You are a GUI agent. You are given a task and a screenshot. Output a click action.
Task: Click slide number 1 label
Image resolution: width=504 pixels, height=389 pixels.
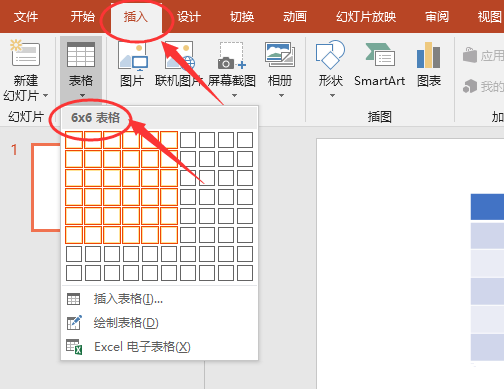14,150
